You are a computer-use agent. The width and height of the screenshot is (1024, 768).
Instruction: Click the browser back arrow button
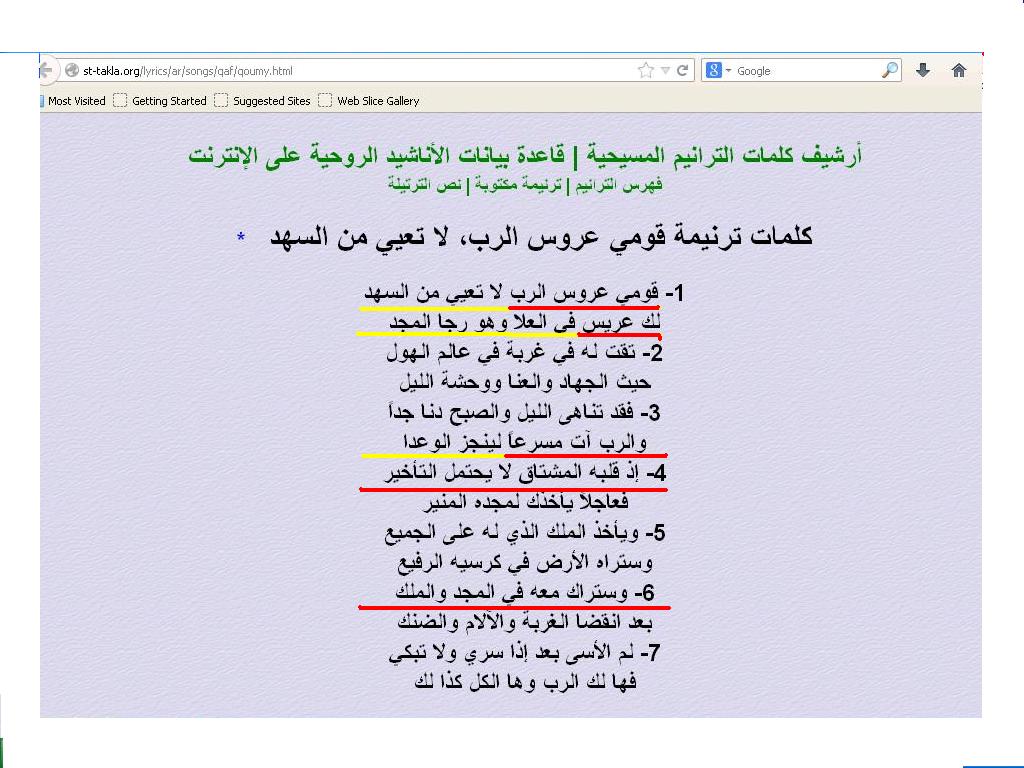(46, 71)
